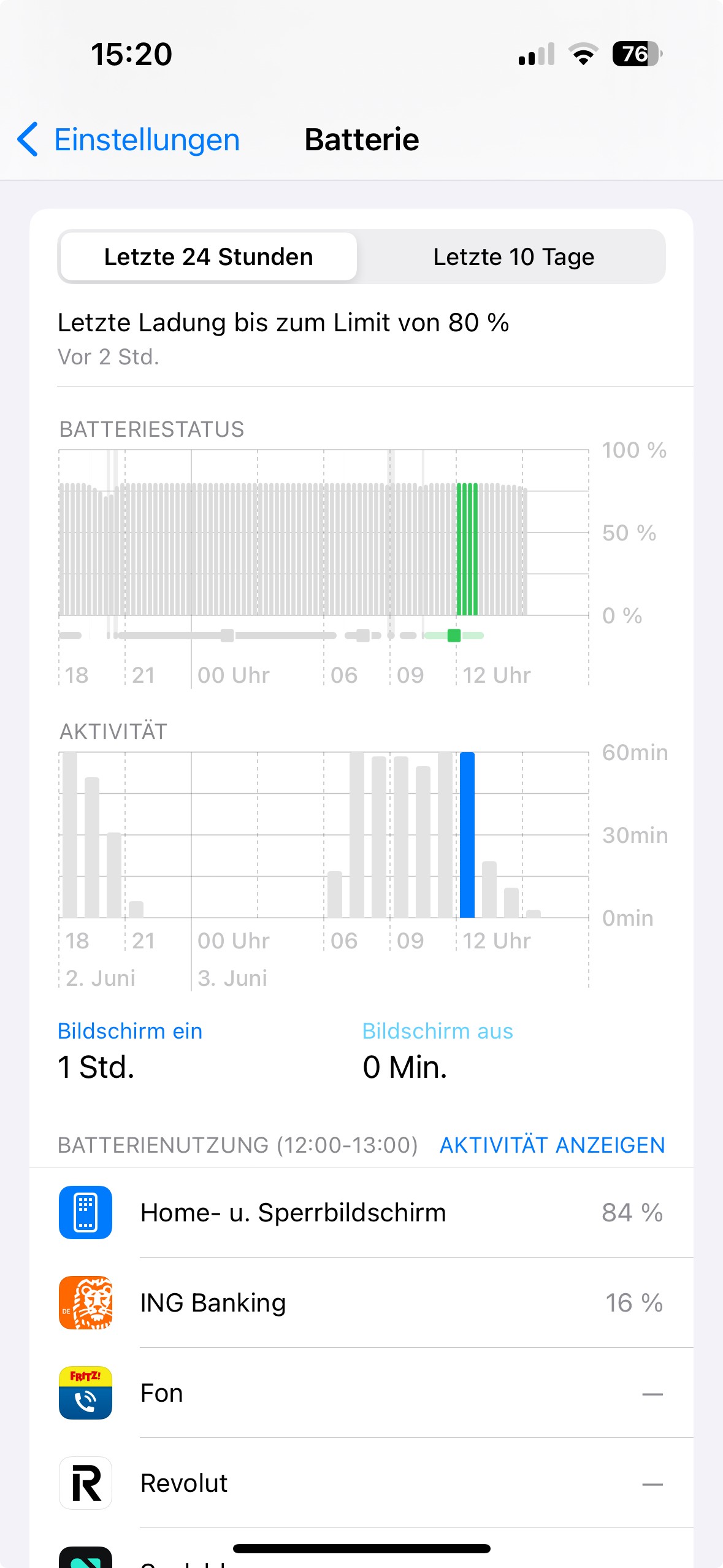This screenshot has width=723, height=1568.
Task: Tap the ING Banking lion icon
Action: click(85, 1302)
